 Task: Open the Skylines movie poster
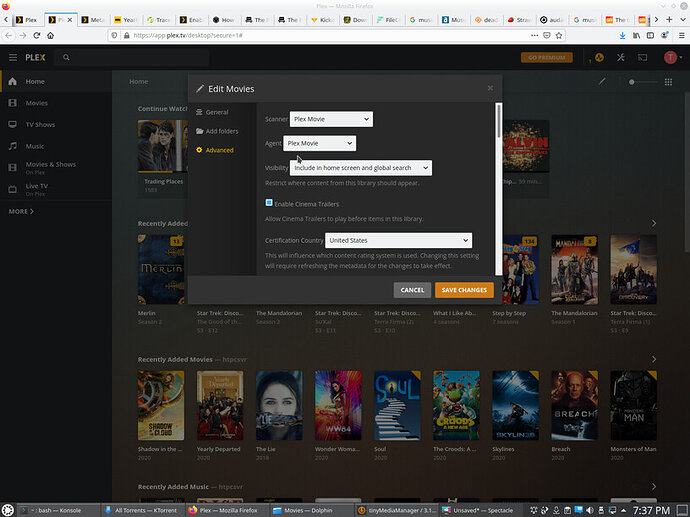[515, 405]
